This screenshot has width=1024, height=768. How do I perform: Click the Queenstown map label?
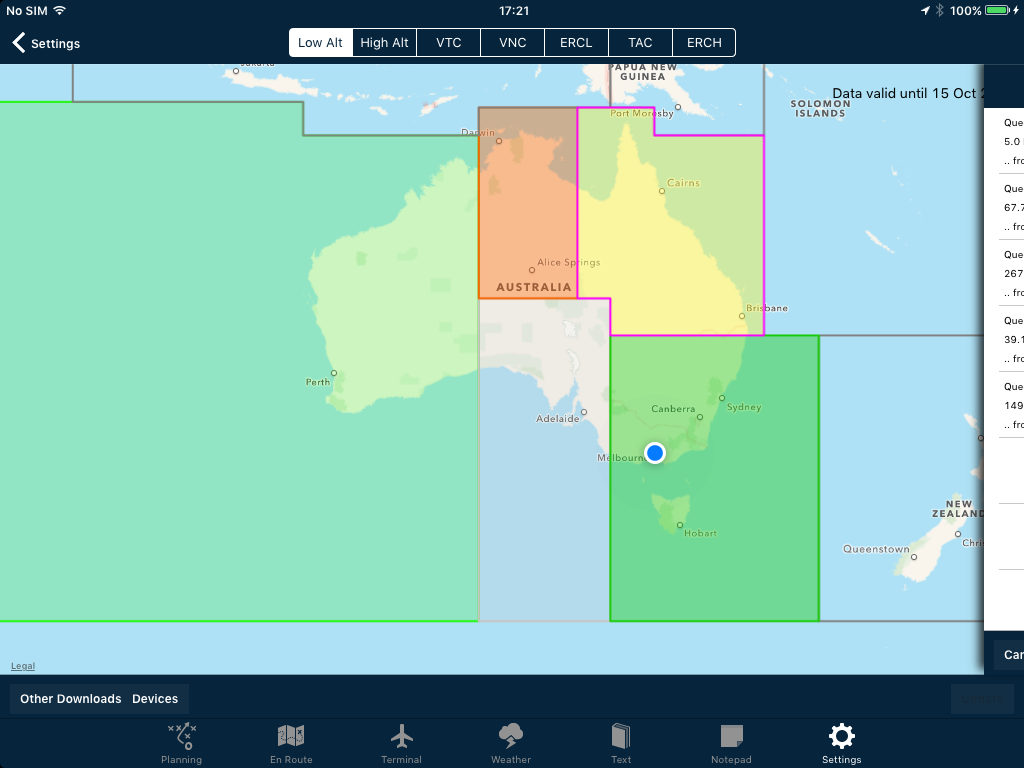(x=876, y=549)
